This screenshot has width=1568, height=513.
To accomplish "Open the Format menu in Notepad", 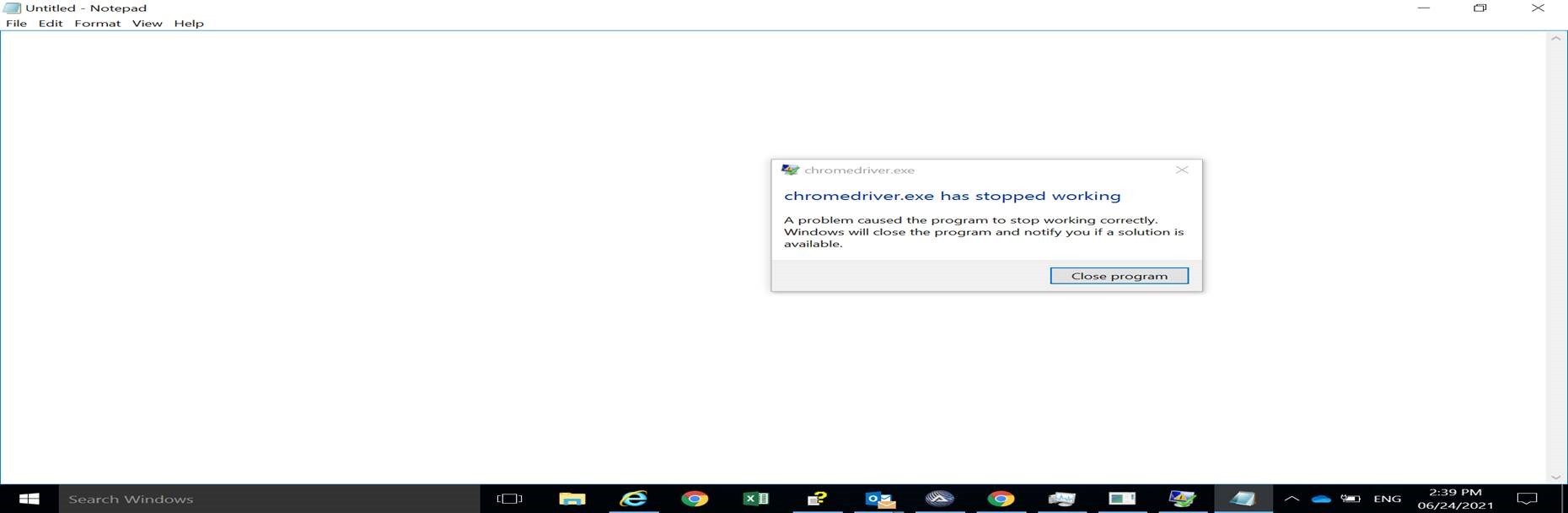I will click(97, 24).
